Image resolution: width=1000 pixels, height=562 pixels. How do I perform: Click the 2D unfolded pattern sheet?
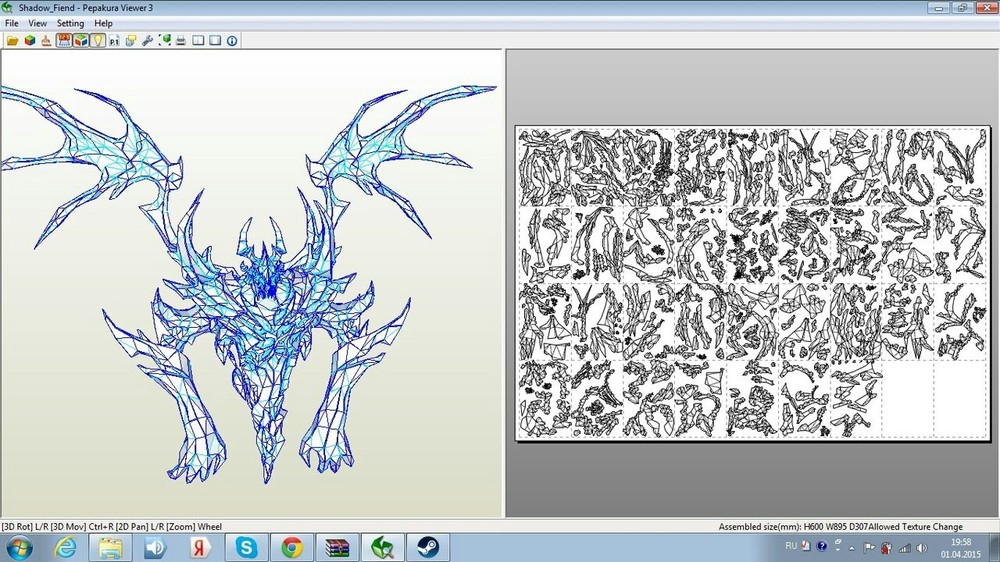753,283
